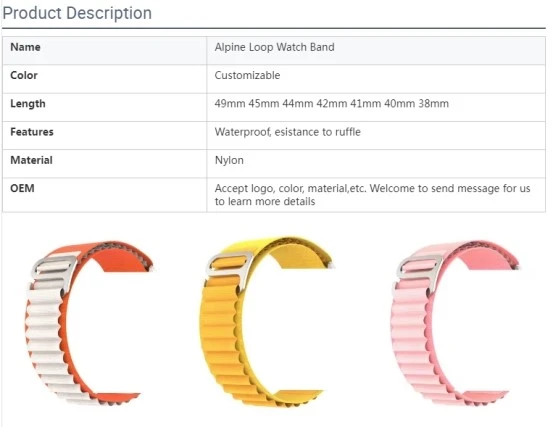The width and height of the screenshot is (554, 427).
Task: Click the Name label cell
Action: [x=104, y=51]
